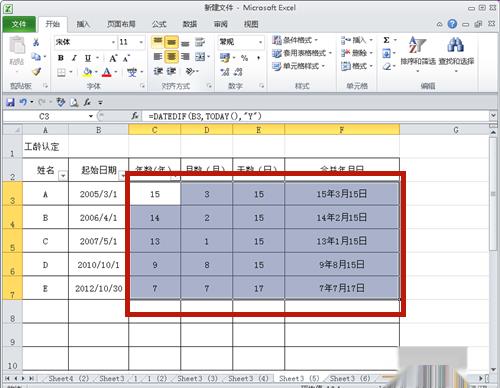This screenshot has height=388, width=500.
Task: Click the Format Painter brush icon
Action: coord(36,71)
